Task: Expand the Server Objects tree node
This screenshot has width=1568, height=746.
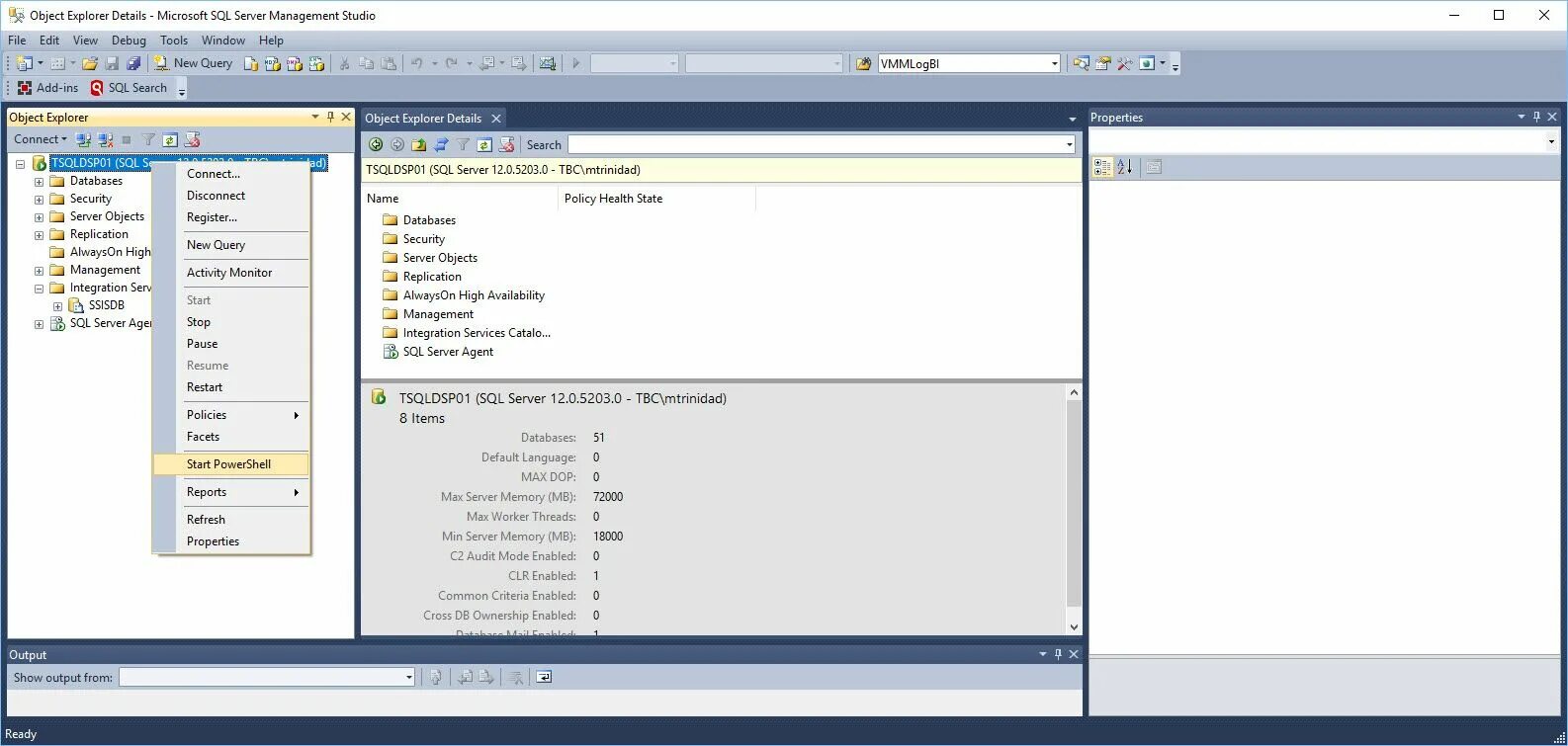Action: [39, 216]
